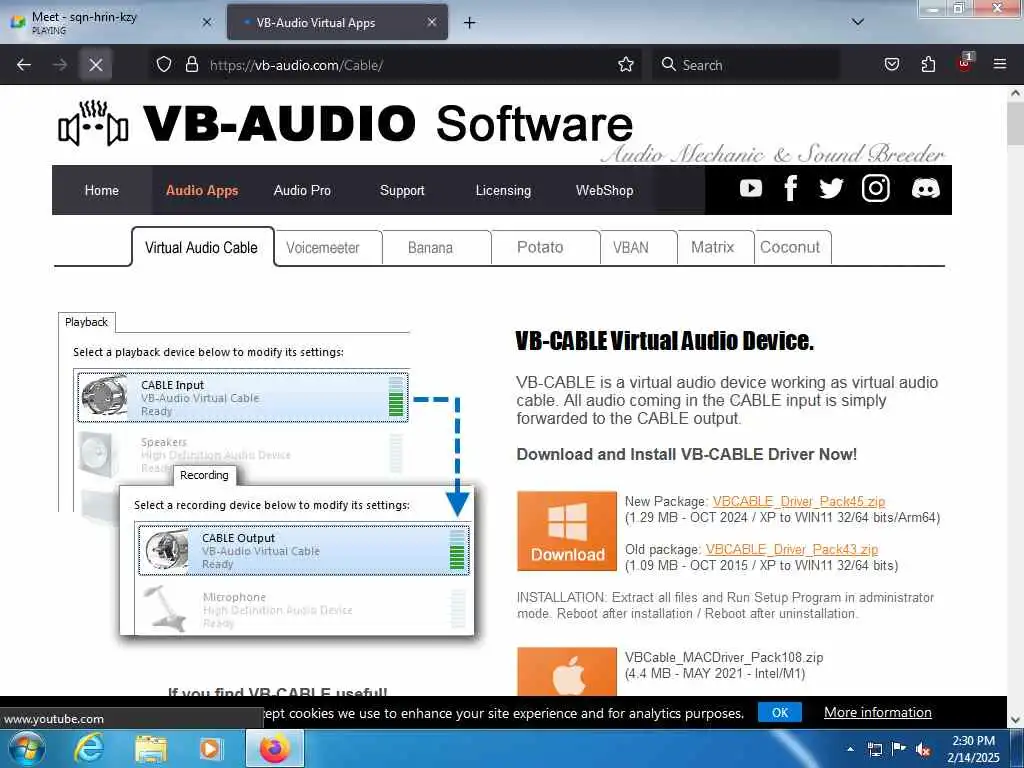Close the Meet sqn-hrin-kzy tab
The height and width of the screenshot is (768, 1024).
tap(207, 22)
